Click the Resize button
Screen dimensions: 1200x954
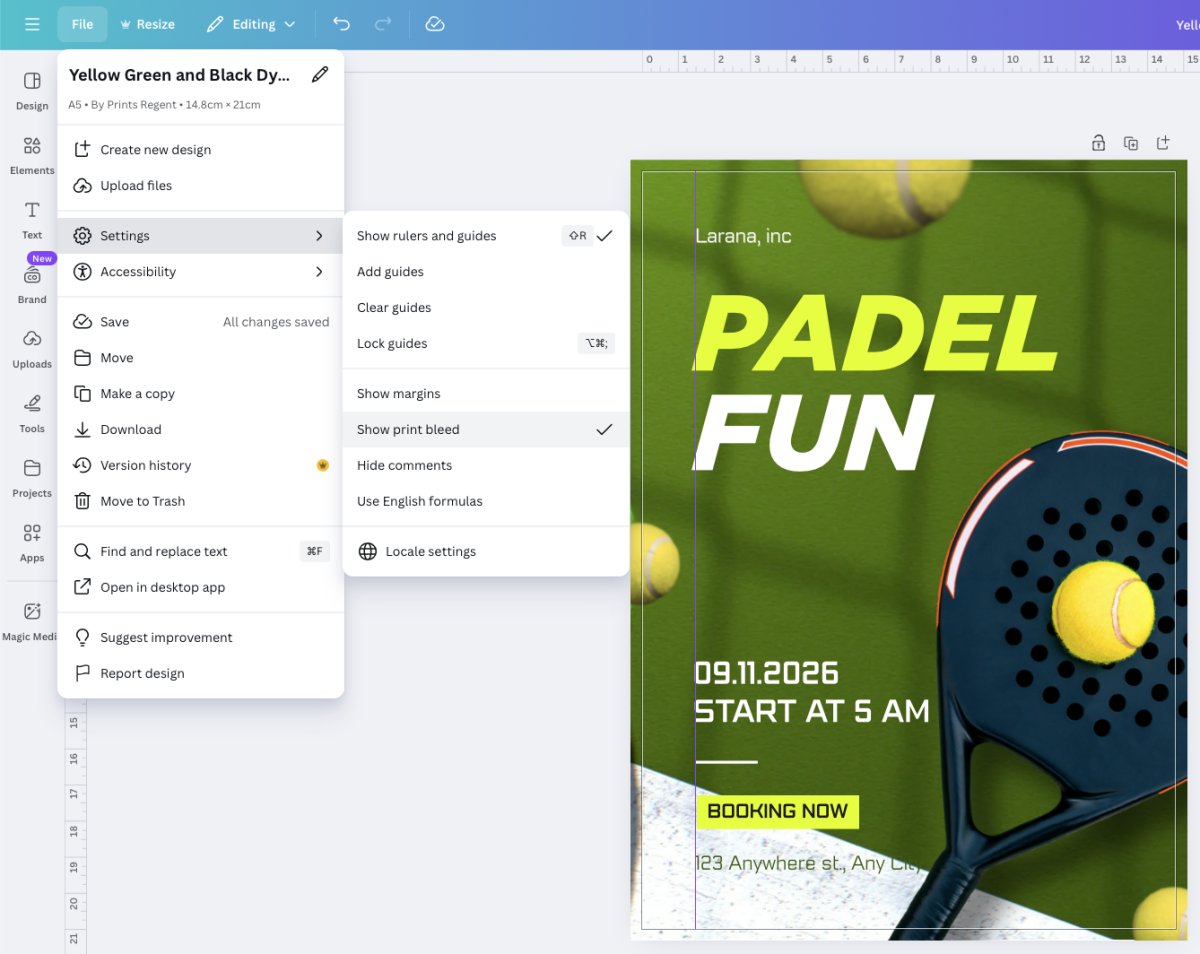click(x=147, y=24)
